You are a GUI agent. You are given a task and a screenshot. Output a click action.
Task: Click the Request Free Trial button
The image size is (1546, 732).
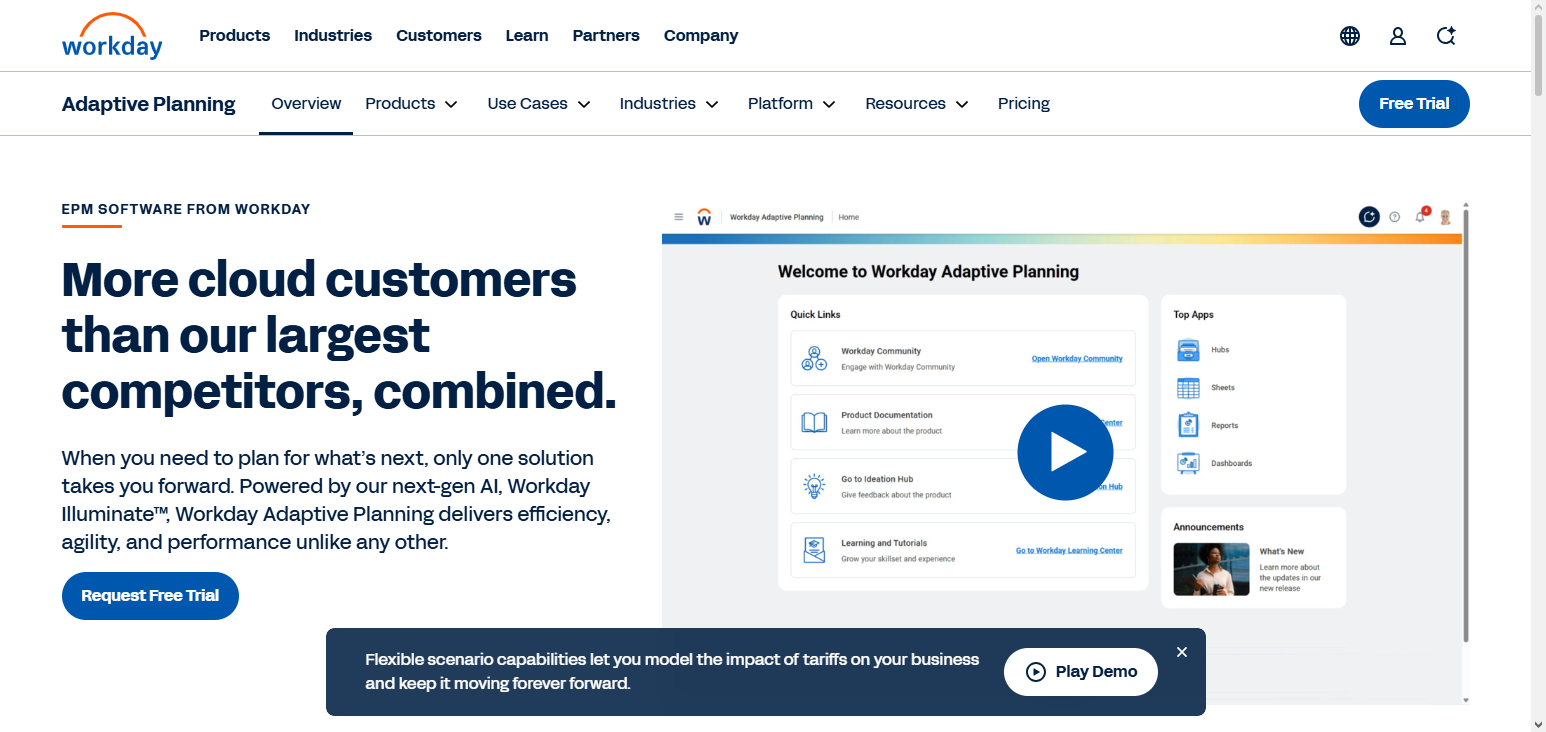click(150, 595)
